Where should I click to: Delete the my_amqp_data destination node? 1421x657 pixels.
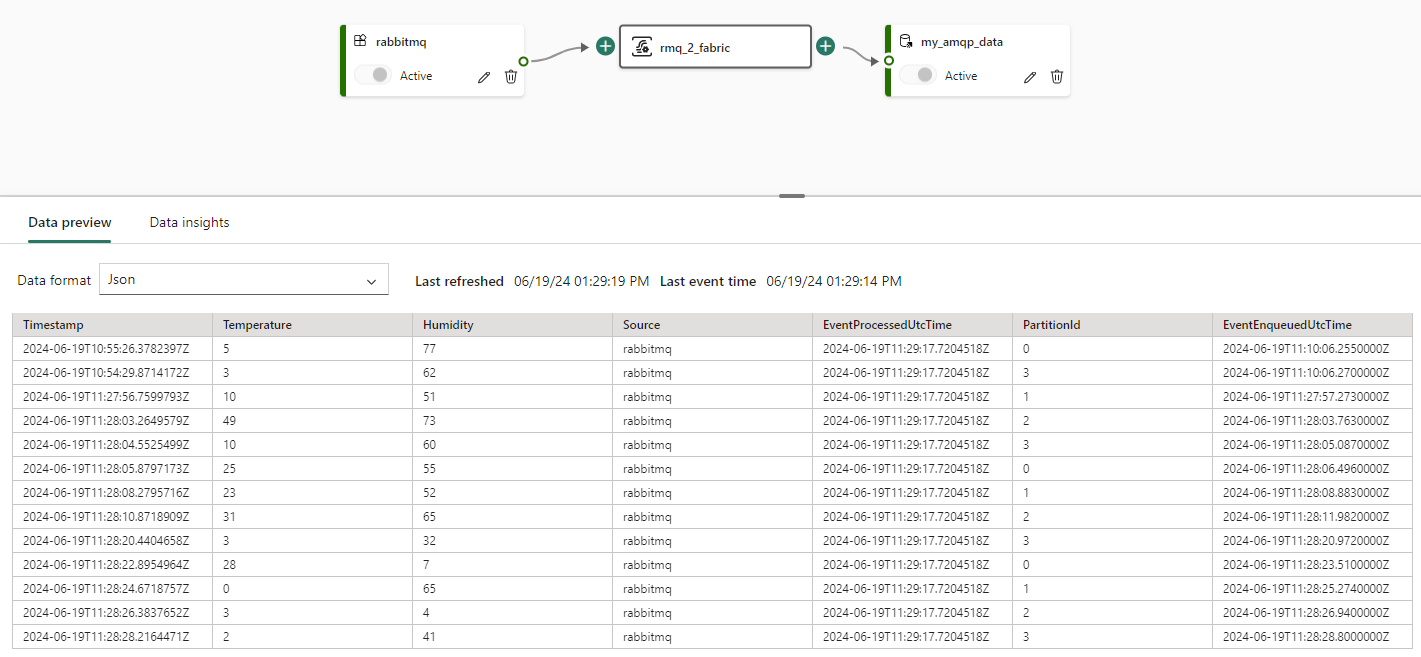1057,77
